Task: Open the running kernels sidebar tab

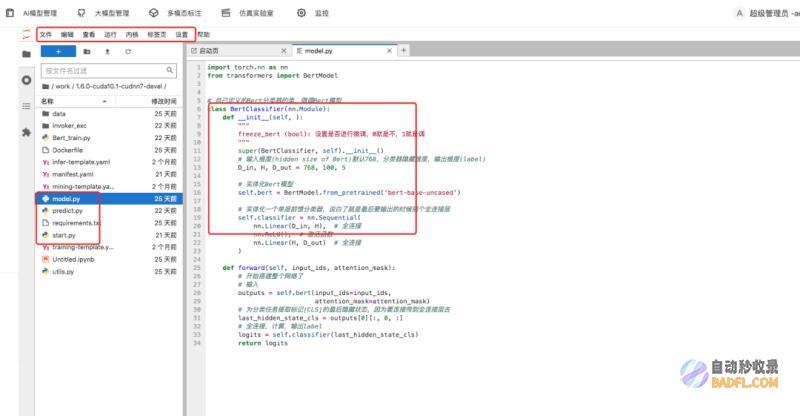Action: pos(27,80)
